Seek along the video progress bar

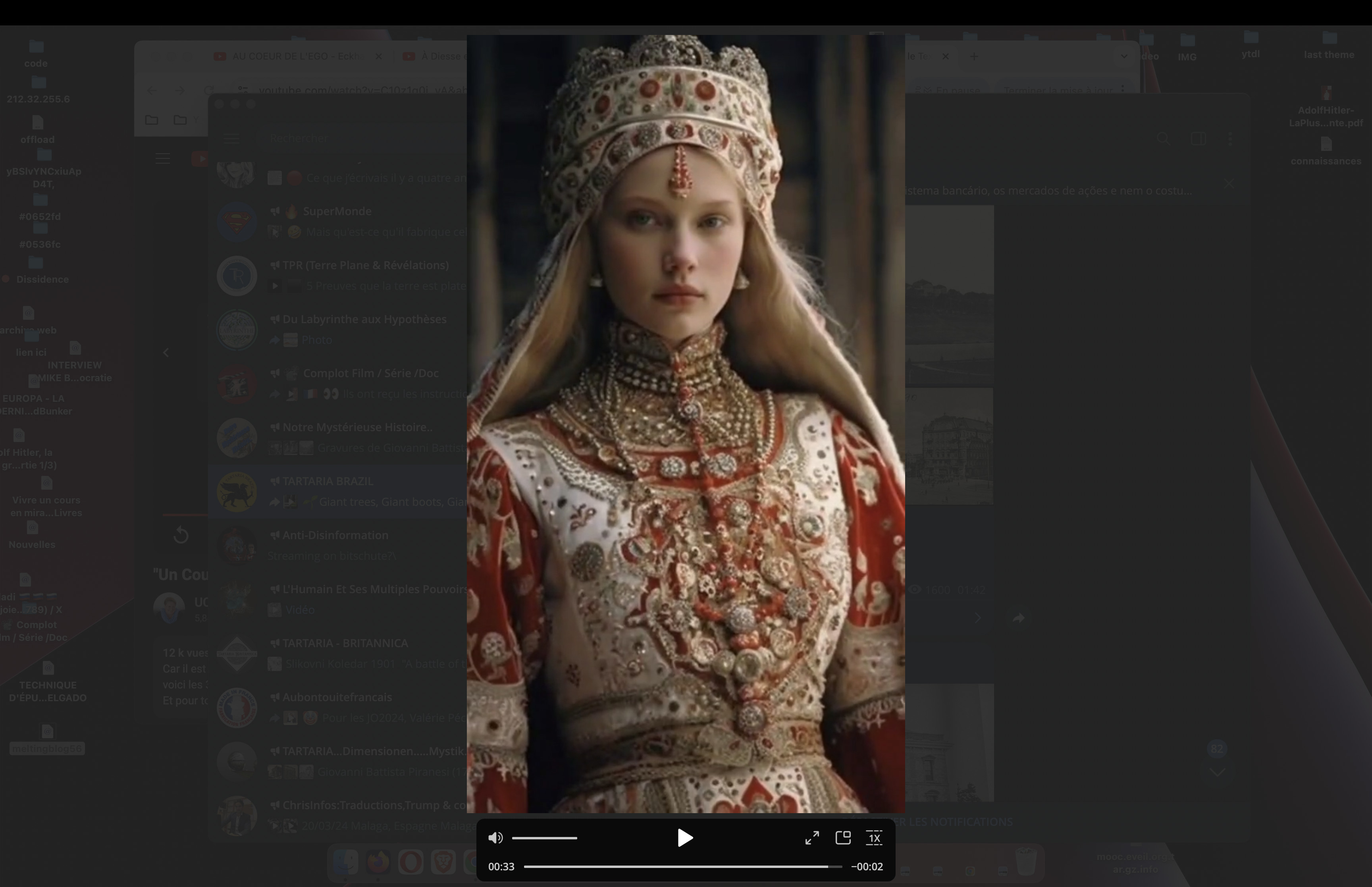coord(682,866)
